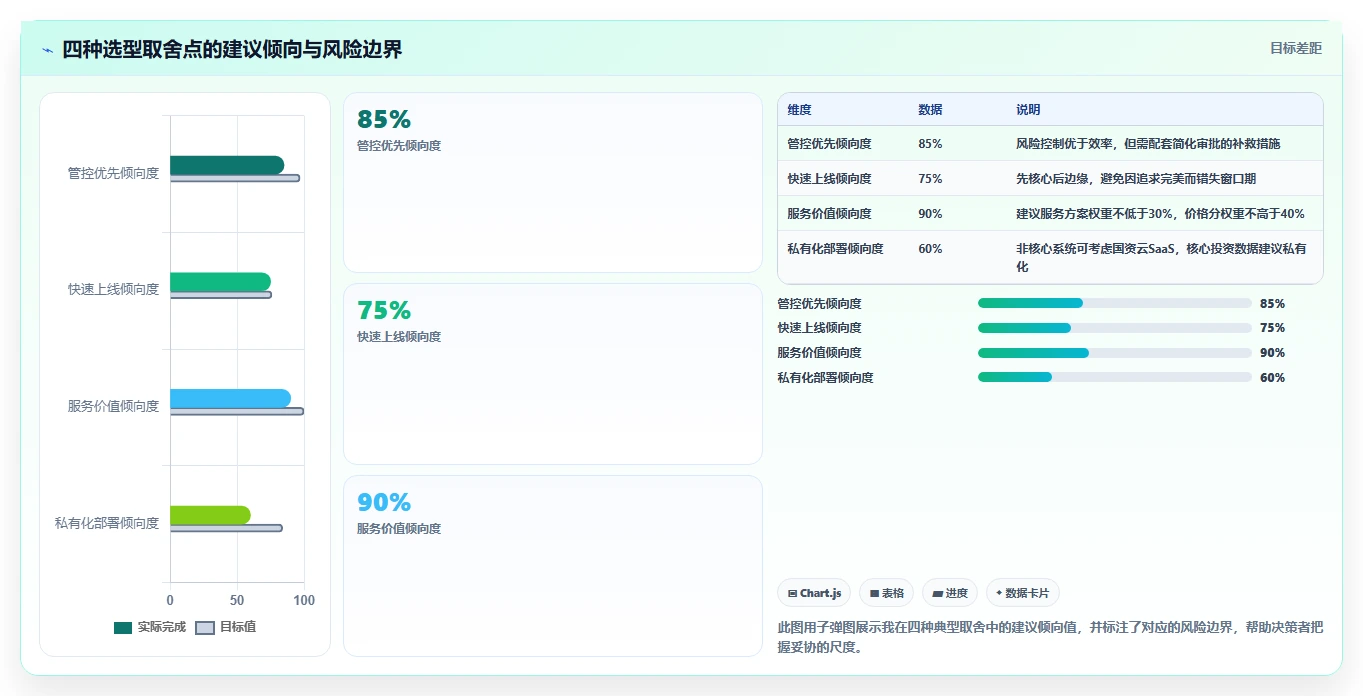The image size is (1363, 696).
Task: Click the 60% cell in the table
Action: tap(930, 248)
